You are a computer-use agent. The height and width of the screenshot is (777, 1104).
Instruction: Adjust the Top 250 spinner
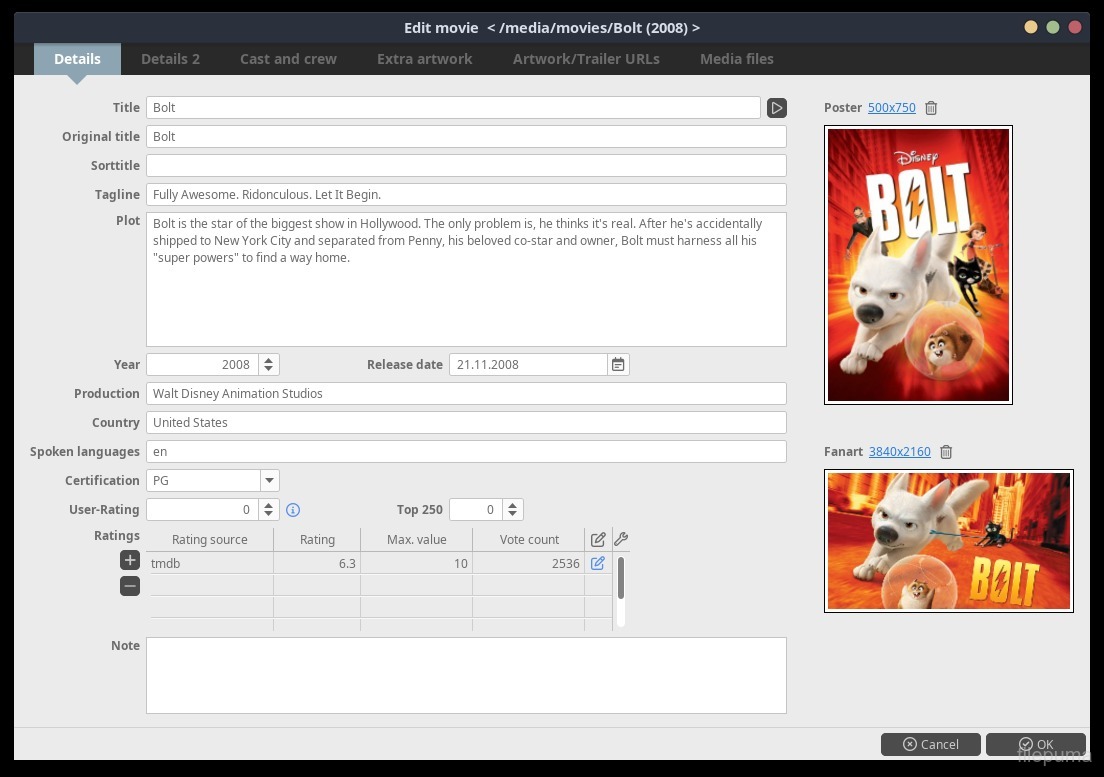(x=512, y=510)
